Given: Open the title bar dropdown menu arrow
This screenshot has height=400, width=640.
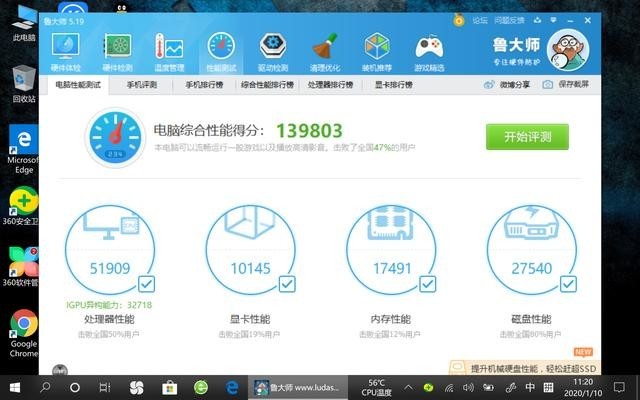Looking at the screenshot, I should point(553,20).
